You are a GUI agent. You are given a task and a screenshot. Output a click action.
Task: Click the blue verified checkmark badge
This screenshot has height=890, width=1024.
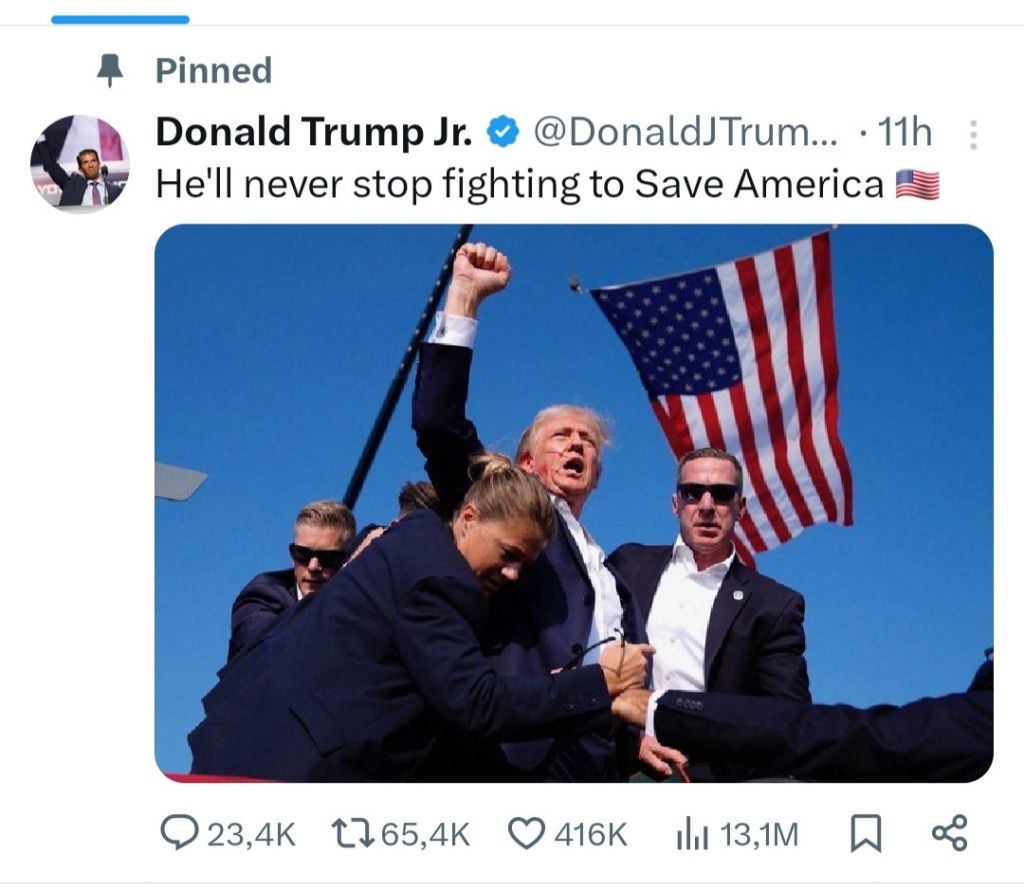point(502,132)
